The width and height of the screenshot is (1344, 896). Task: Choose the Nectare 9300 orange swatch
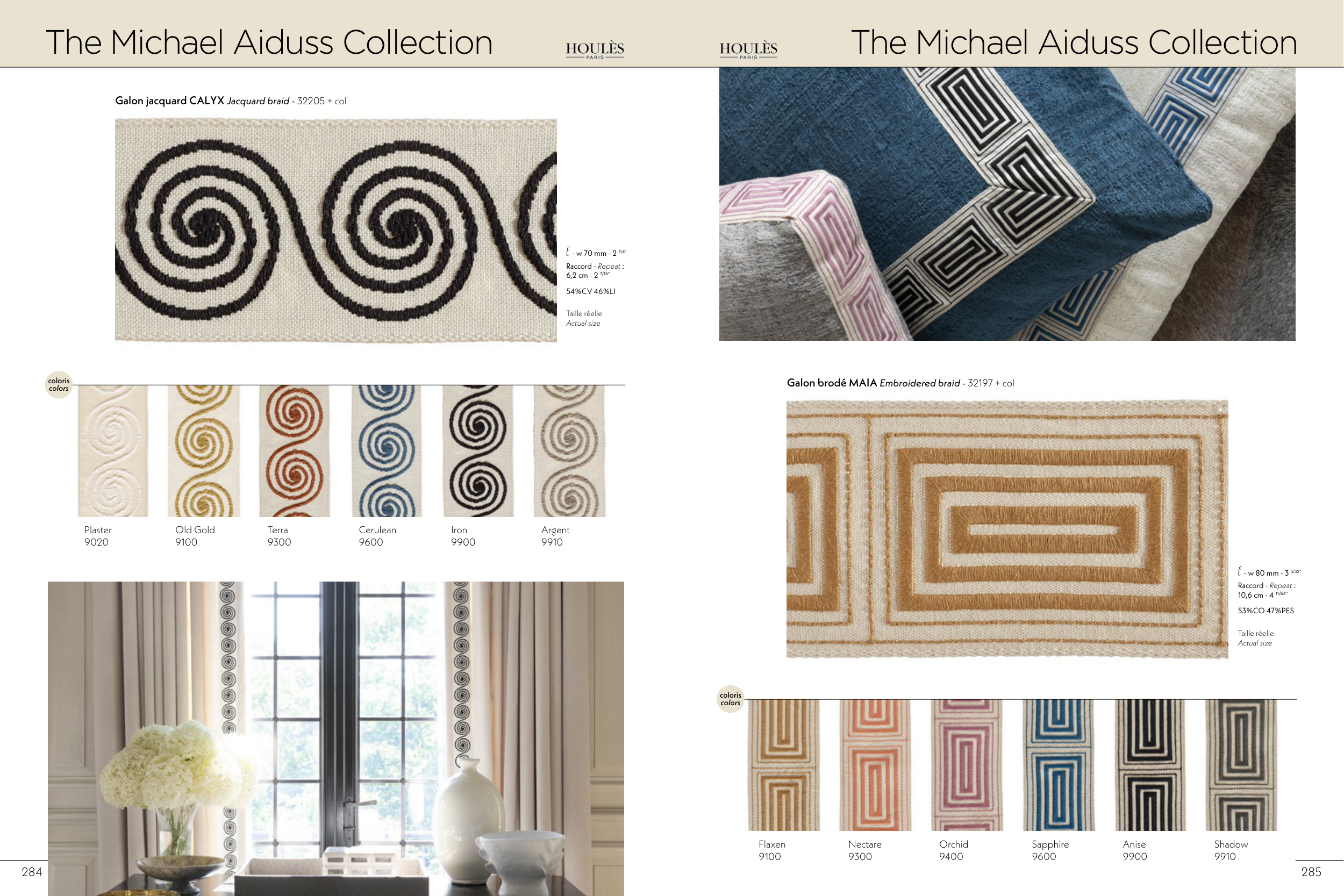tap(875, 765)
